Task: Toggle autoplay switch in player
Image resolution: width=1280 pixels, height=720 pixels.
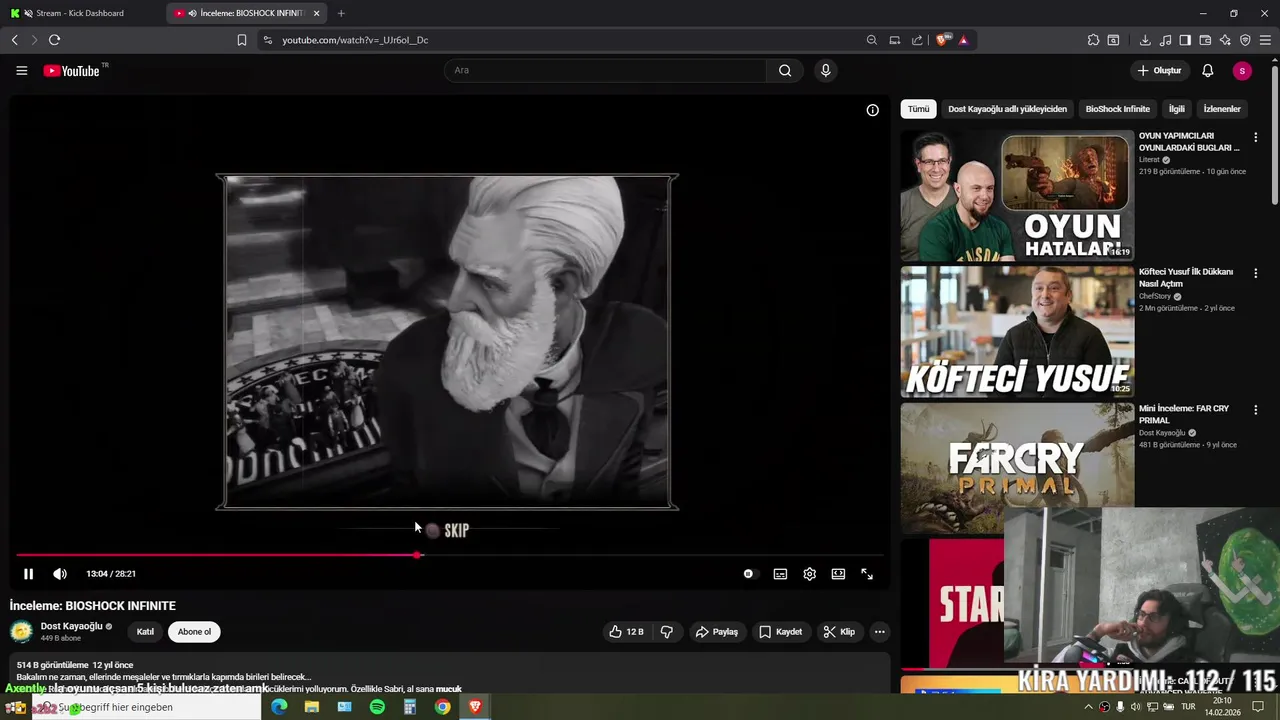Action: point(749,574)
